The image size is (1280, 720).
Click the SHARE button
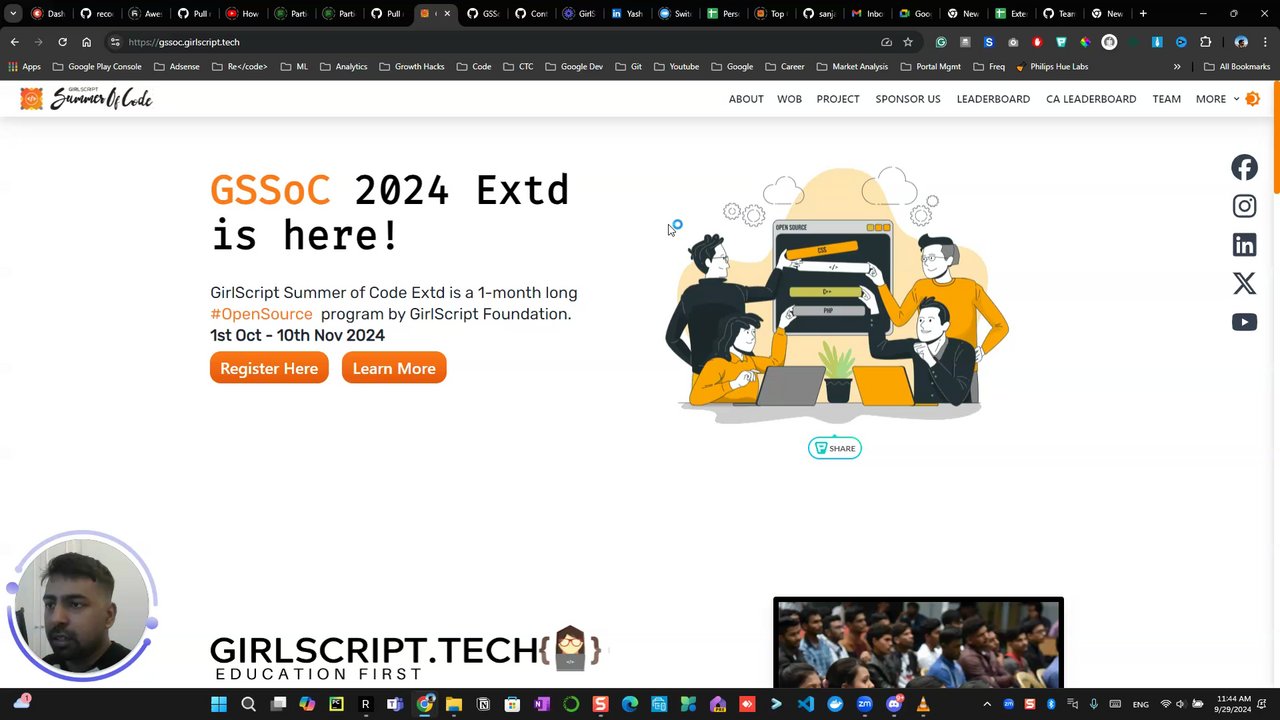835,448
